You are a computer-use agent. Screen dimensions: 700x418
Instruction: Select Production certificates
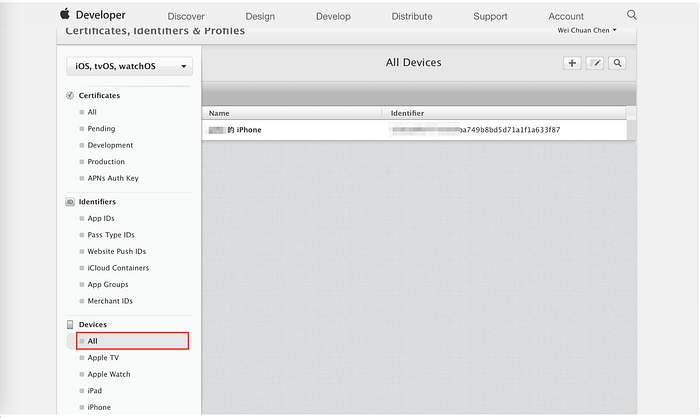coord(106,162)
